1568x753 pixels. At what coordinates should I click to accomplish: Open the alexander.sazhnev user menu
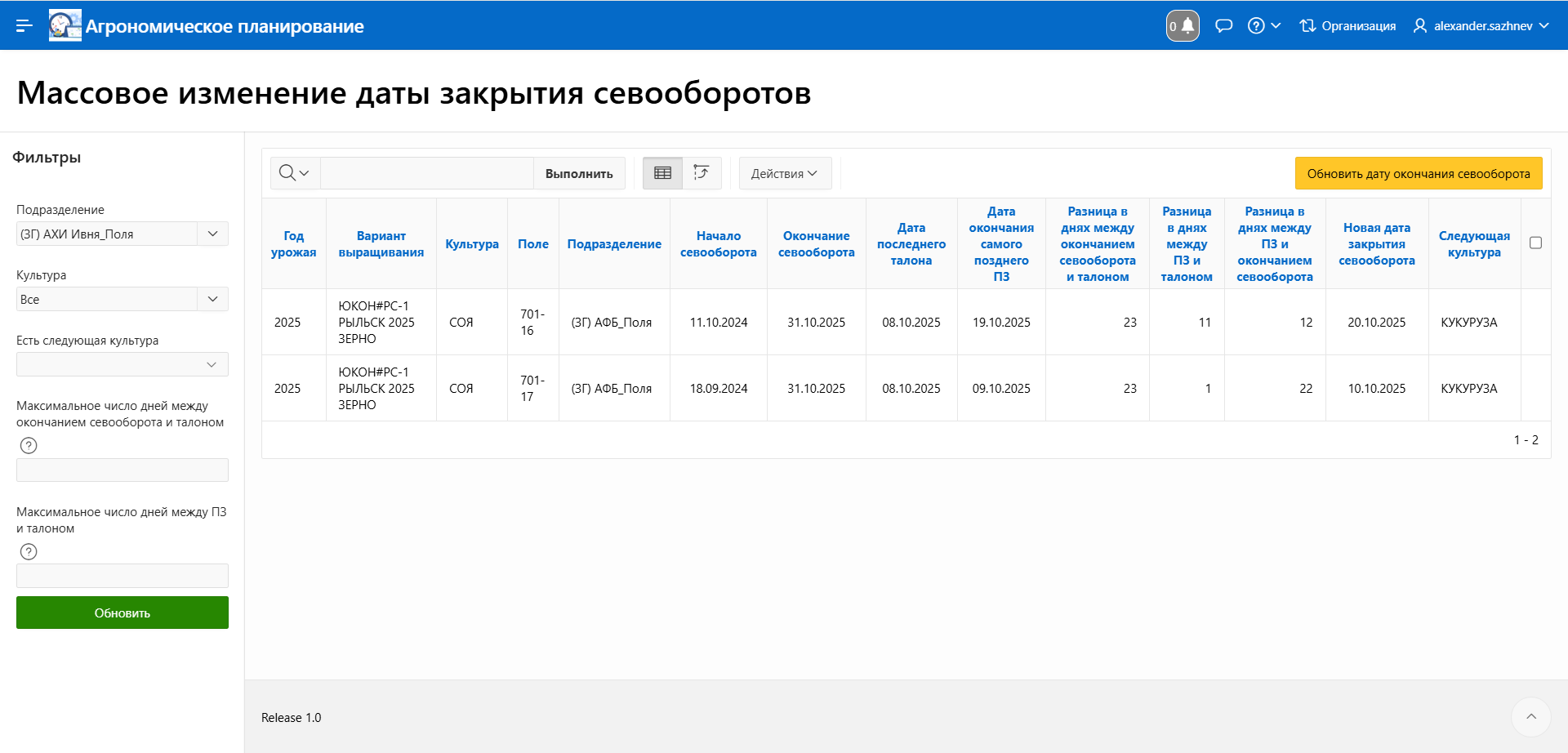(1482, 25)
